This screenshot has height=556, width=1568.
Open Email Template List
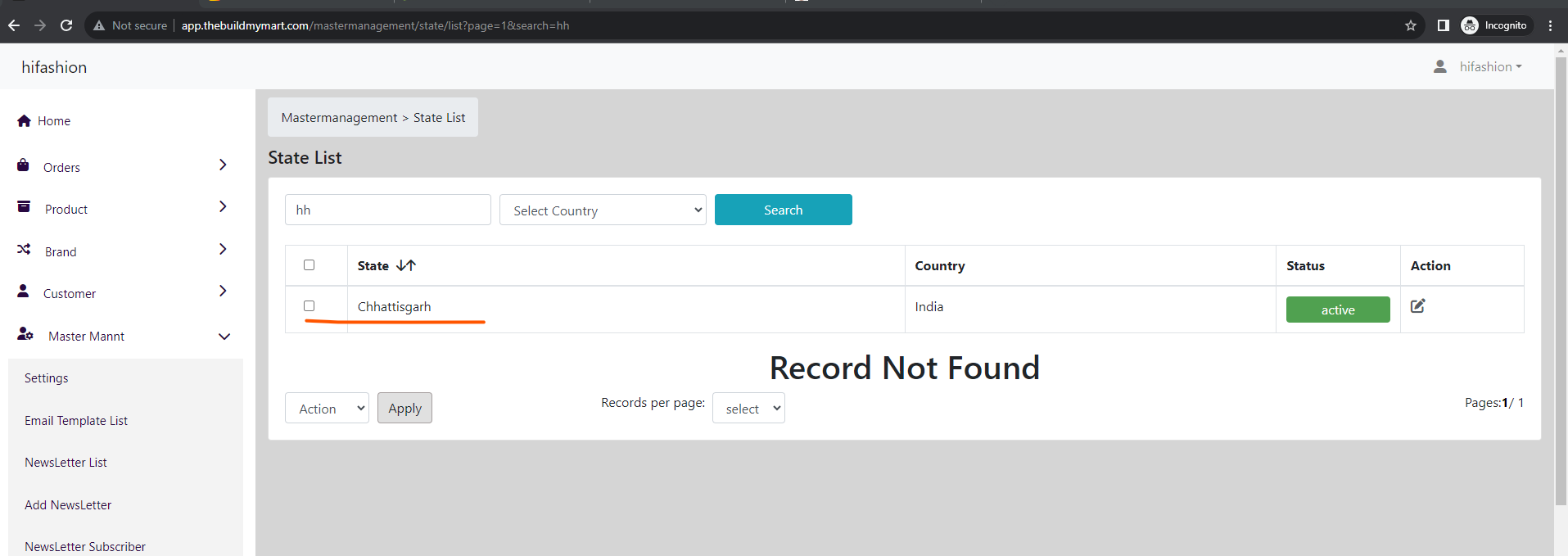pos(76,421)
